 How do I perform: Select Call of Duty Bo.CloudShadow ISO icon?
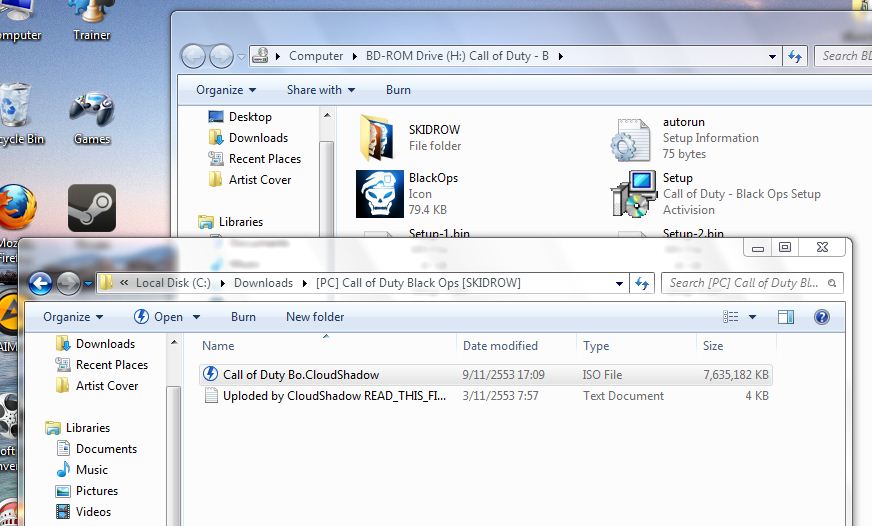click(210, 374)
